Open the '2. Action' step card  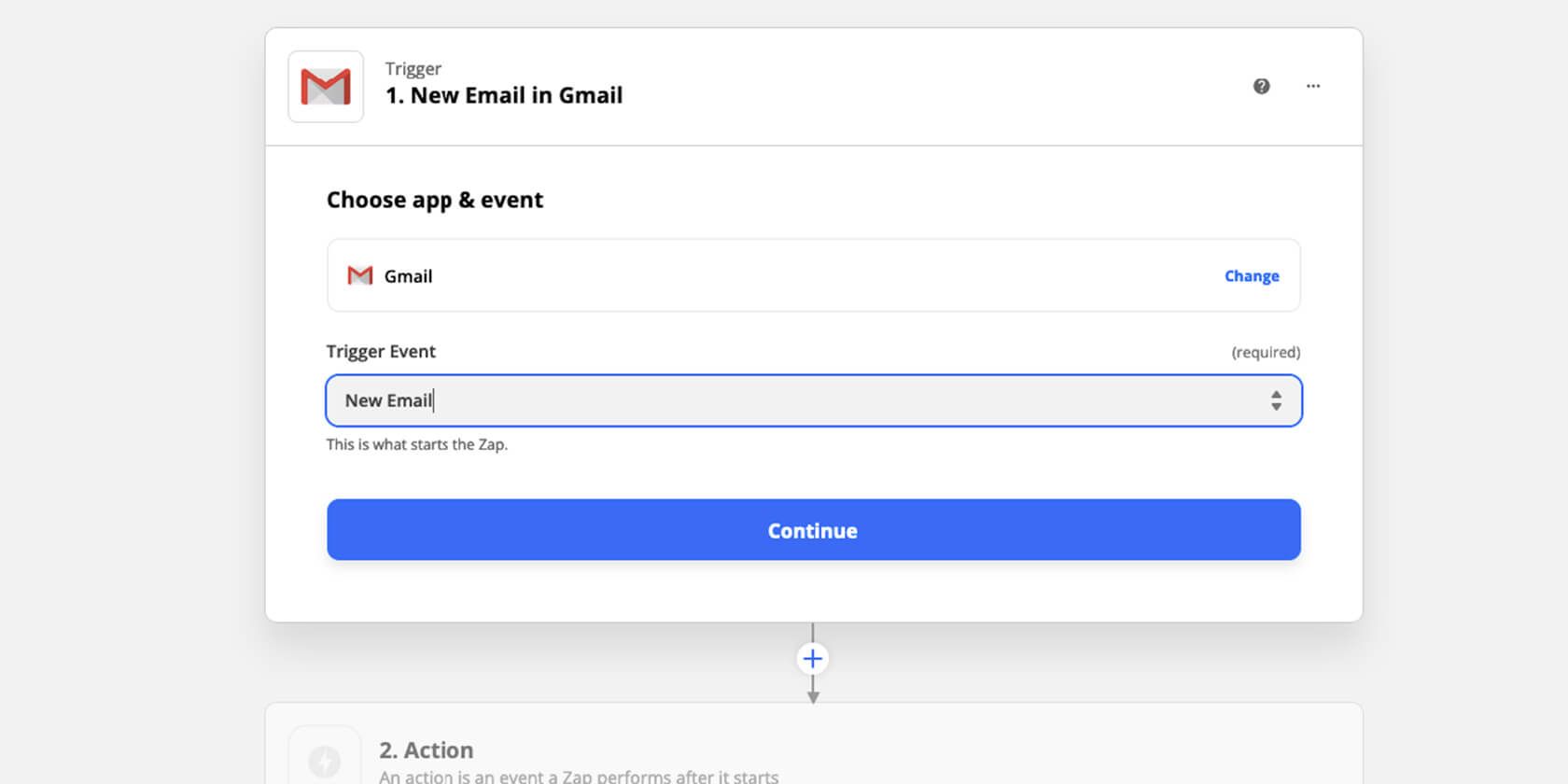[x=812, y=747]
